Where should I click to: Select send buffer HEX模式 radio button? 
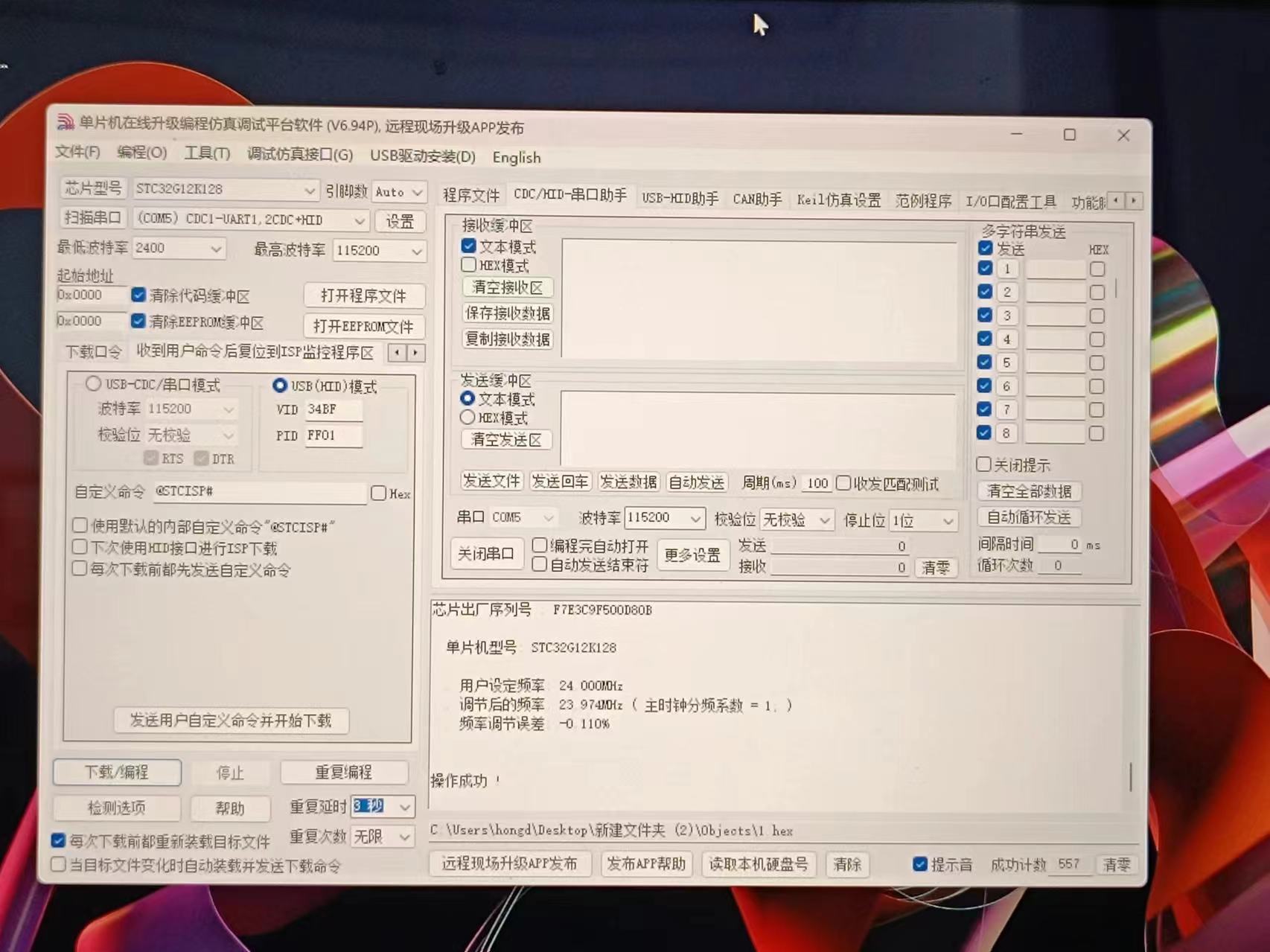tap(468, 418)
